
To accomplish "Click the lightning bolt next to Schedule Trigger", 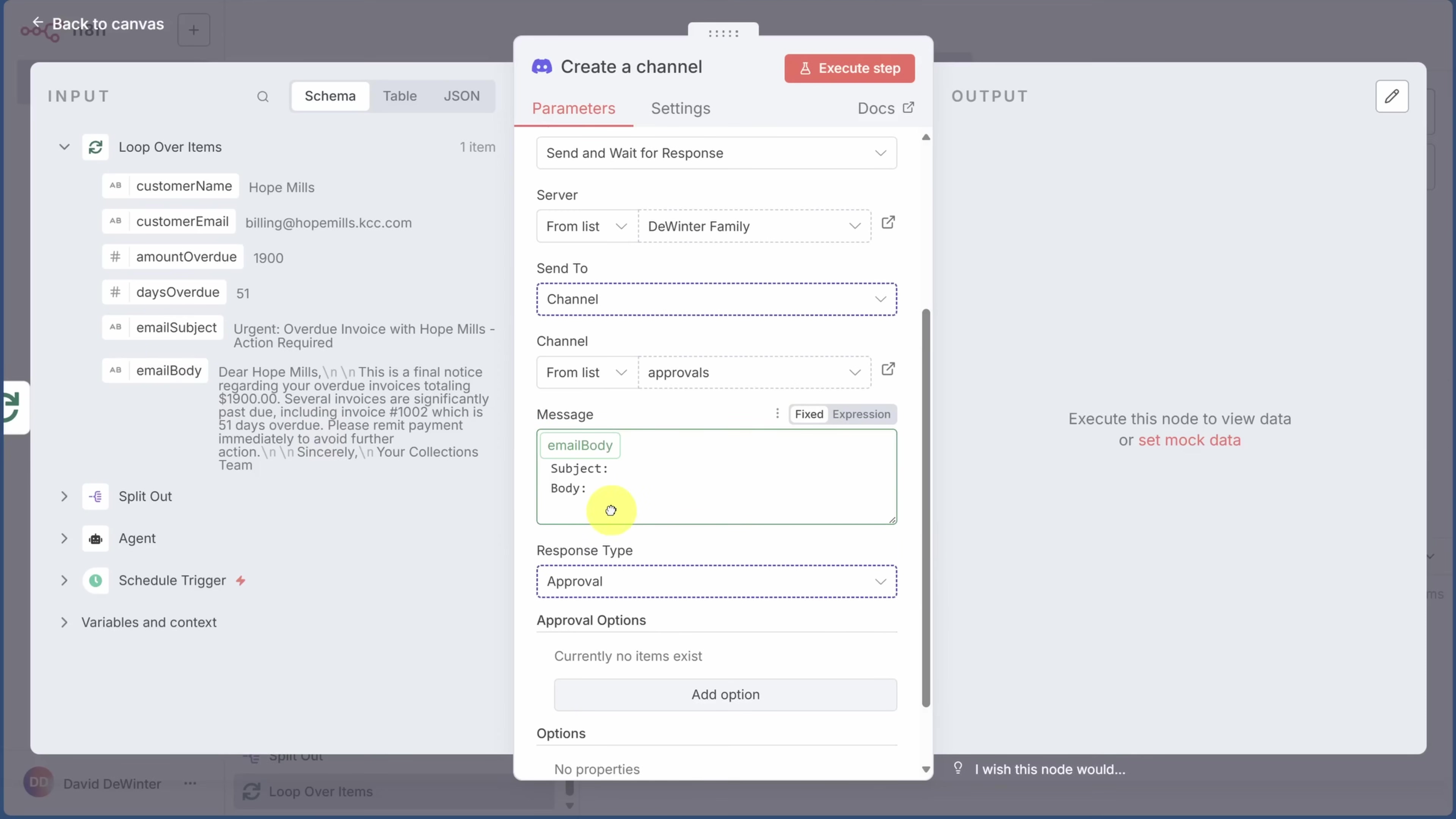I will (241, 581).
